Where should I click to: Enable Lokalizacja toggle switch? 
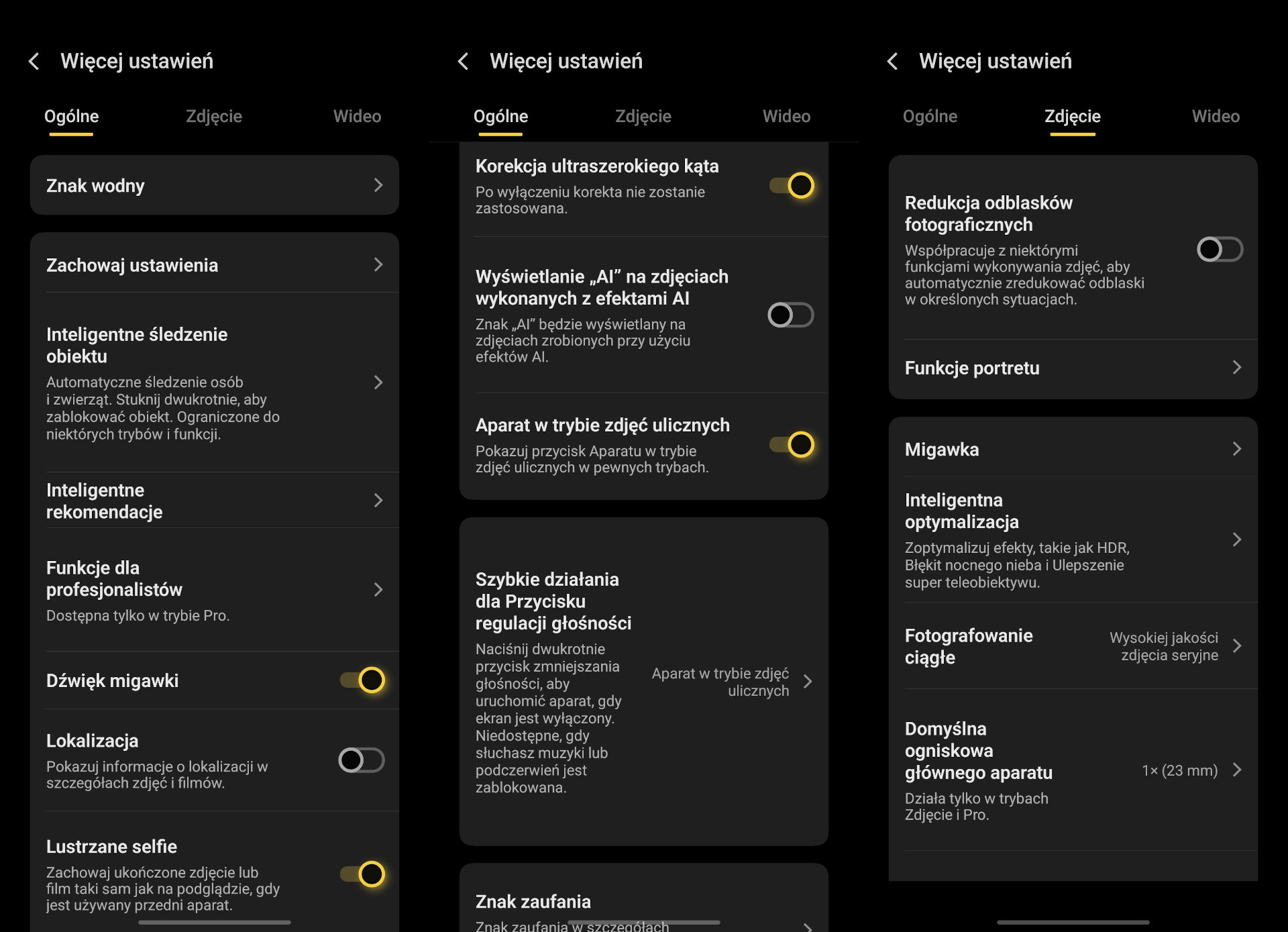point(362,760)
